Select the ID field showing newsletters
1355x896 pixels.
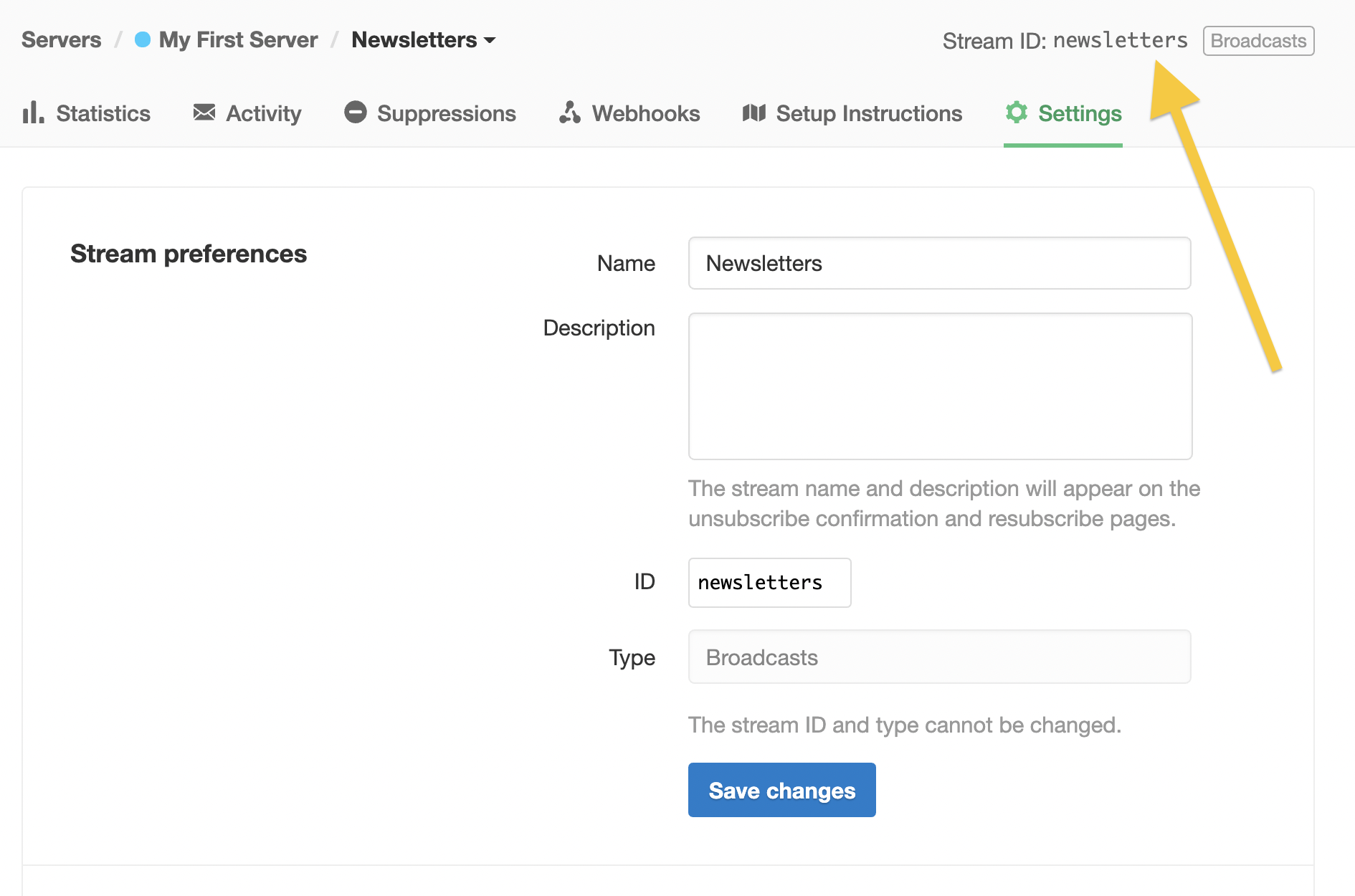(x=769, y=583)
